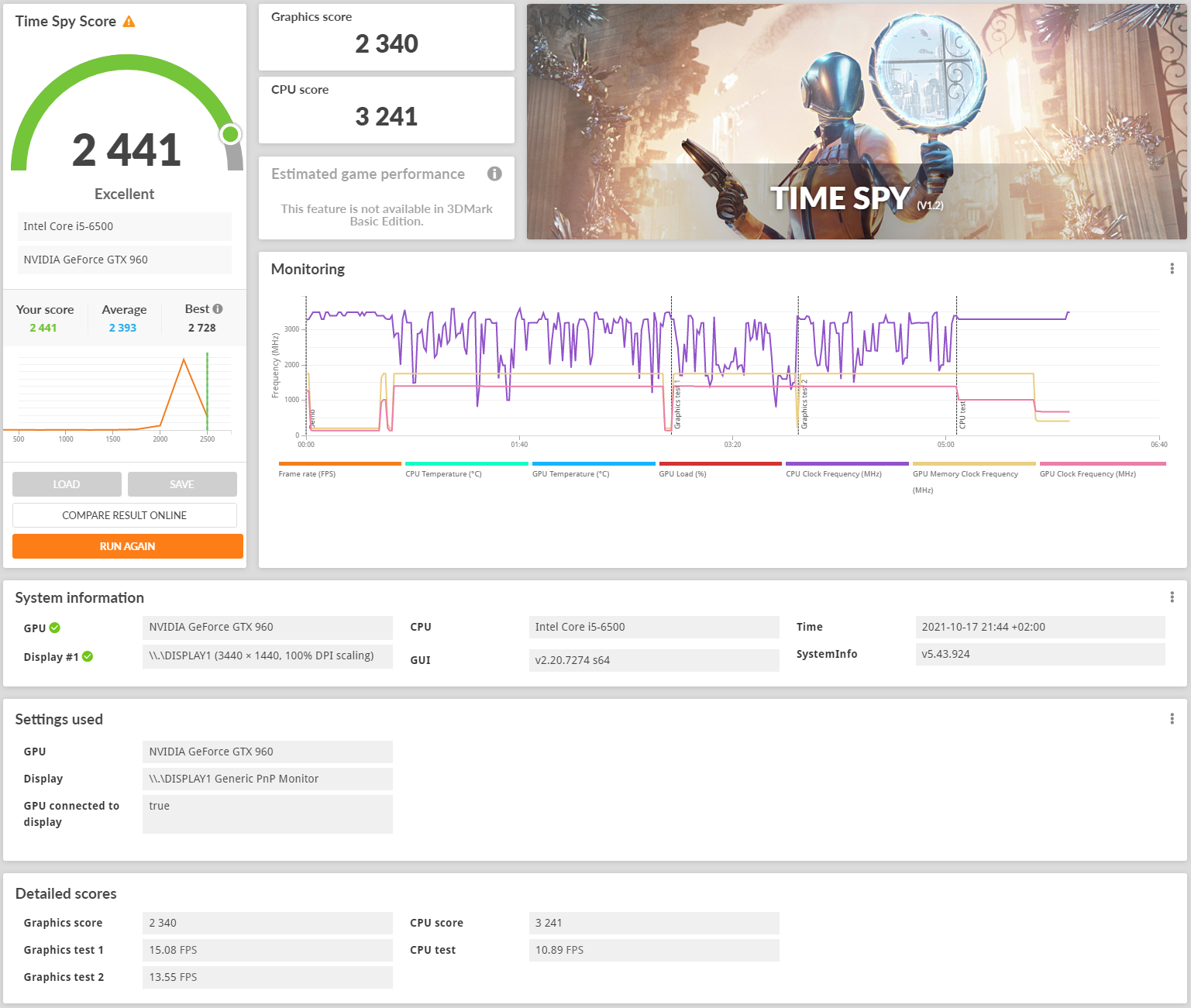Click the RUN AGAIN button
1191x1008 pixels.
click(128, 546)
